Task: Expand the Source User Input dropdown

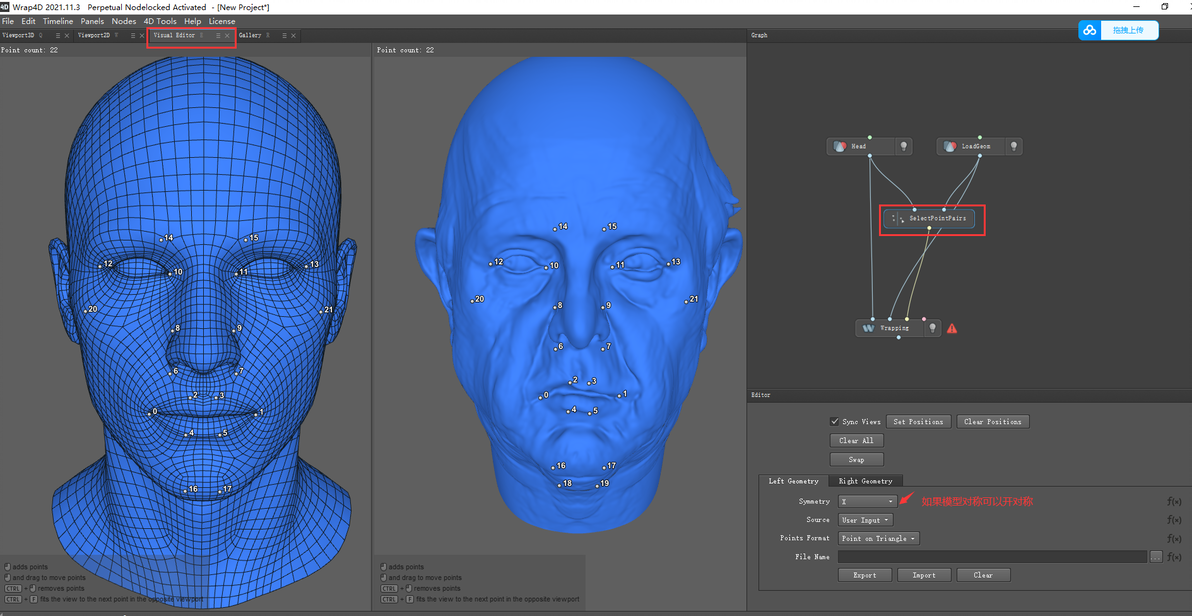Action: [x=865, y=520]
